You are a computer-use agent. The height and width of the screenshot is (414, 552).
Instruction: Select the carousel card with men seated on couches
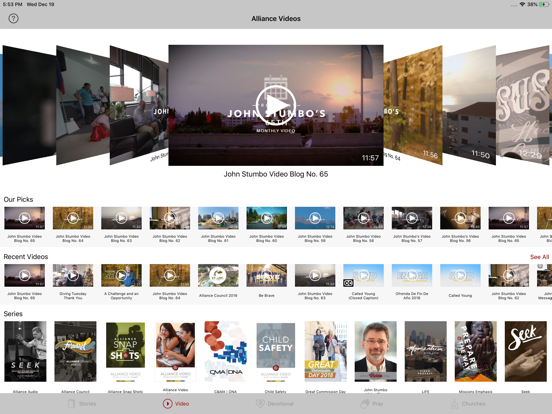click(139, 105)
